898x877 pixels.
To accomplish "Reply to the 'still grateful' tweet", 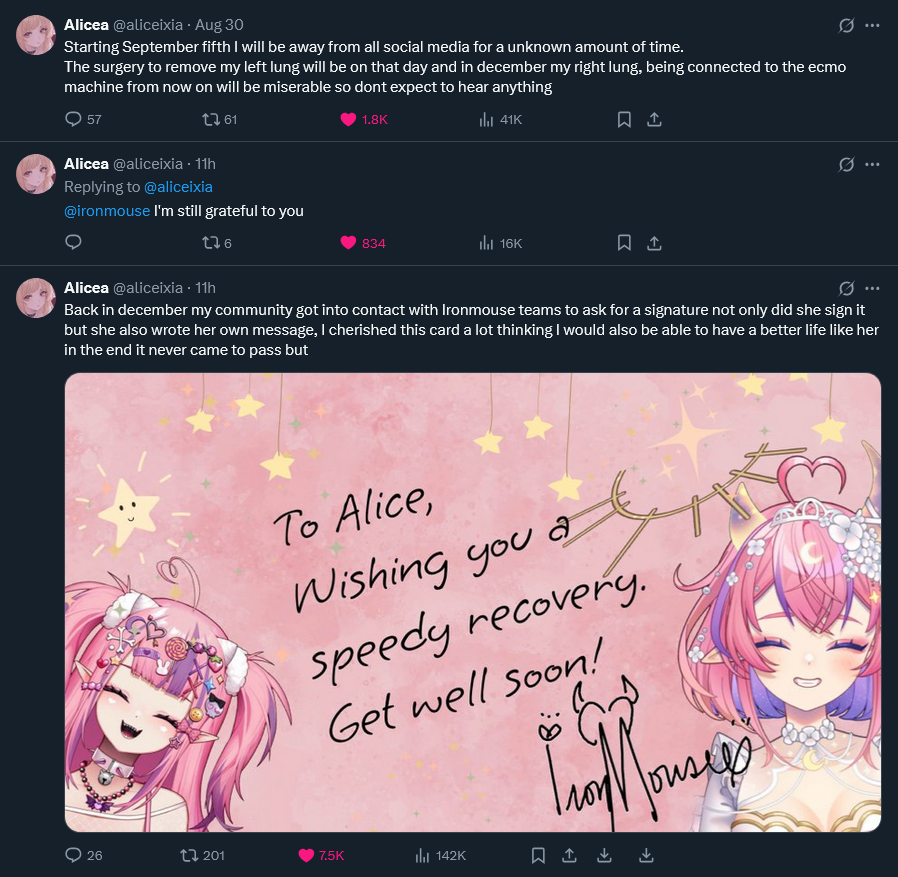I will [x=73, y=242].
